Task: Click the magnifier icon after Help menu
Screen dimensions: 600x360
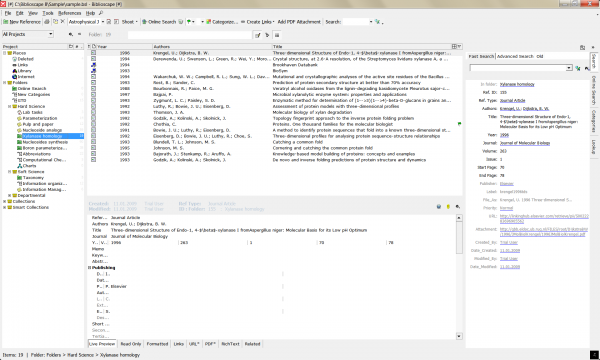Action: 101,13
